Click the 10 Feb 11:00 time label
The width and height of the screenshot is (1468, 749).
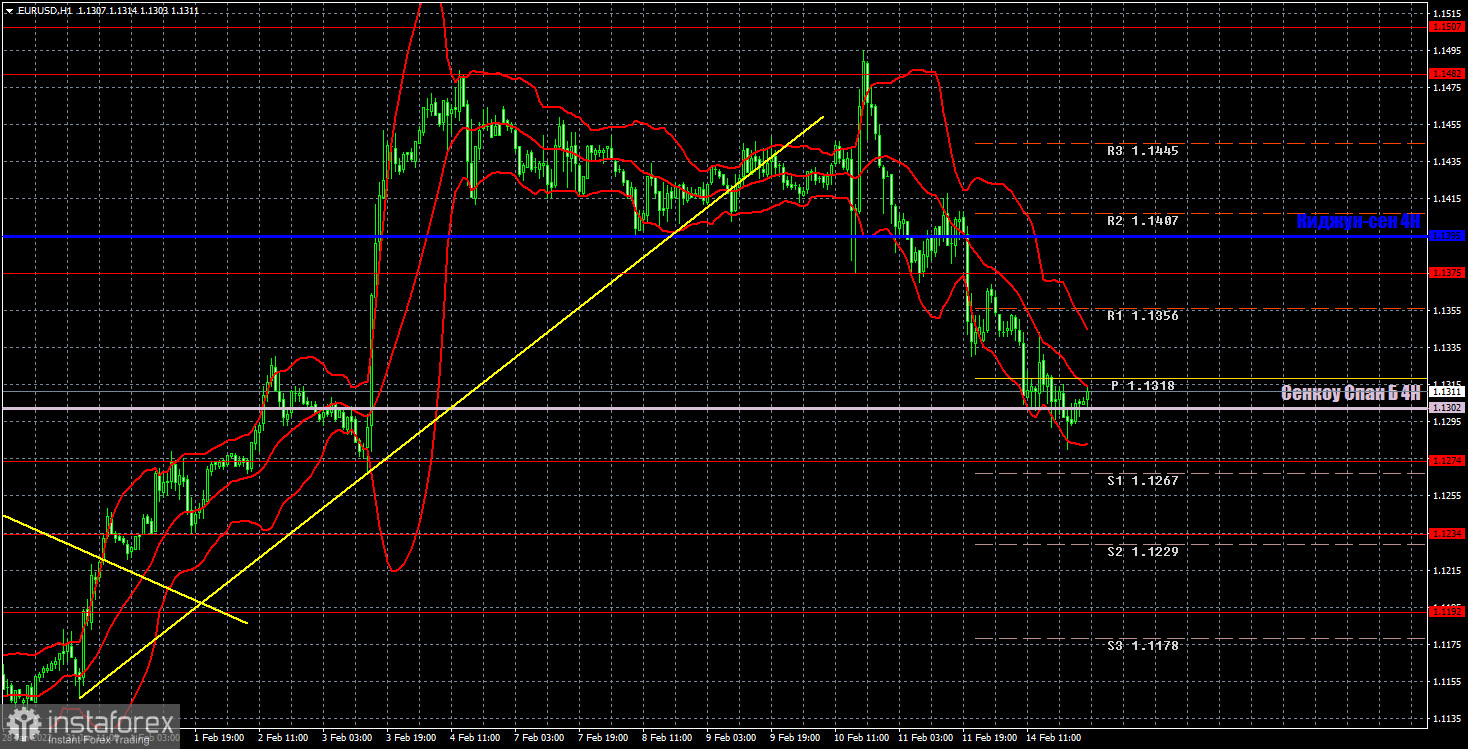click(860, 738)
